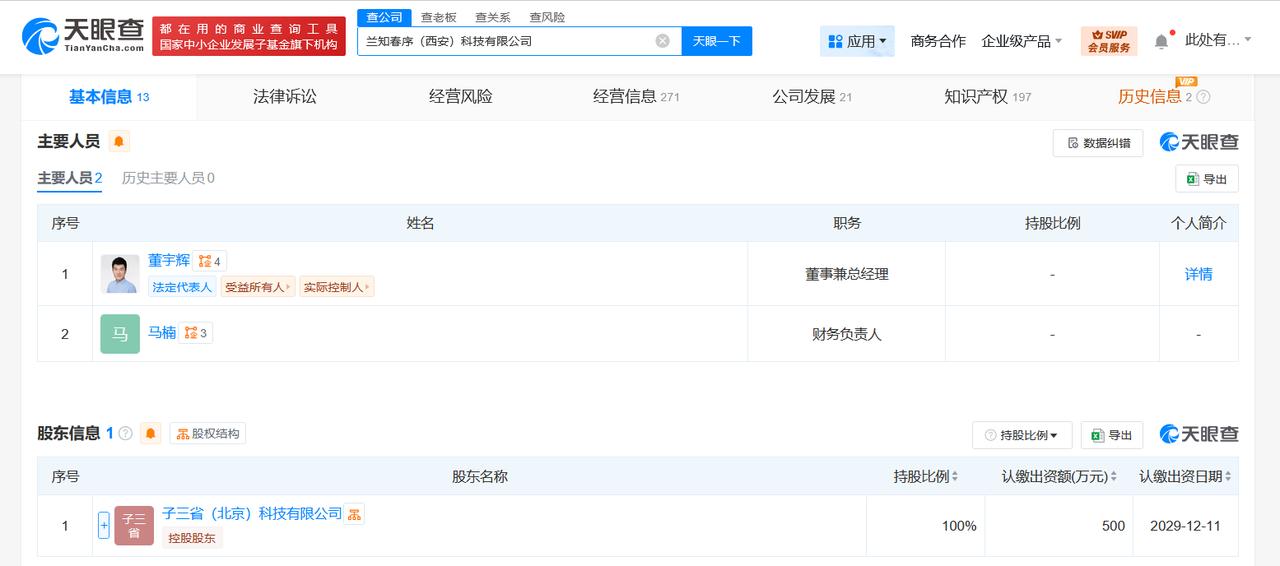Open 马楠's relation graph badge showing 3
Viewport: 1280px width, 566px height.
pos(196,333)
